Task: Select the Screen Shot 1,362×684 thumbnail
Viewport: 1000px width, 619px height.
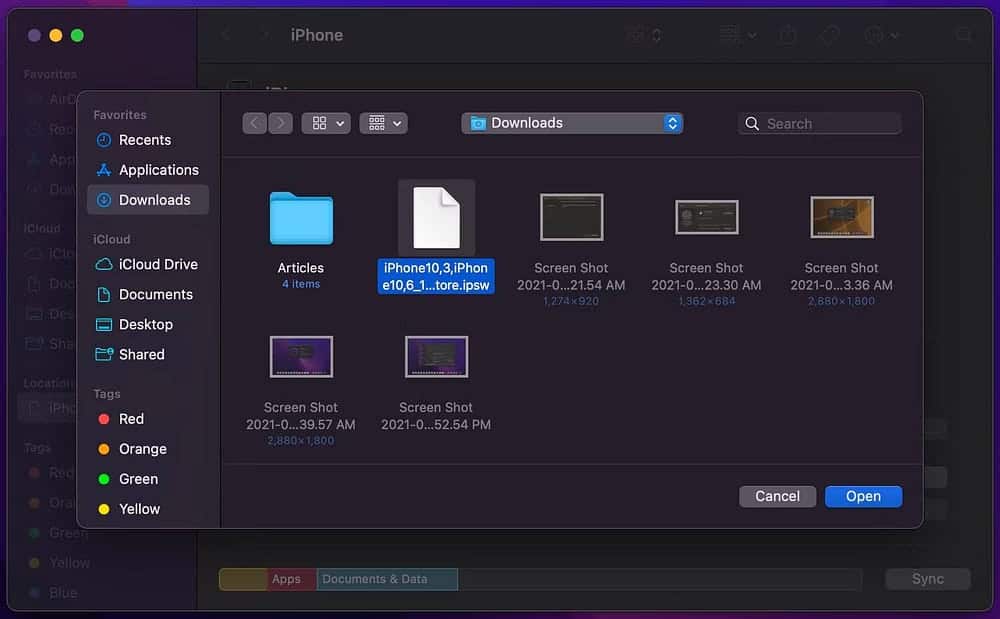Action: pos(706,217)
